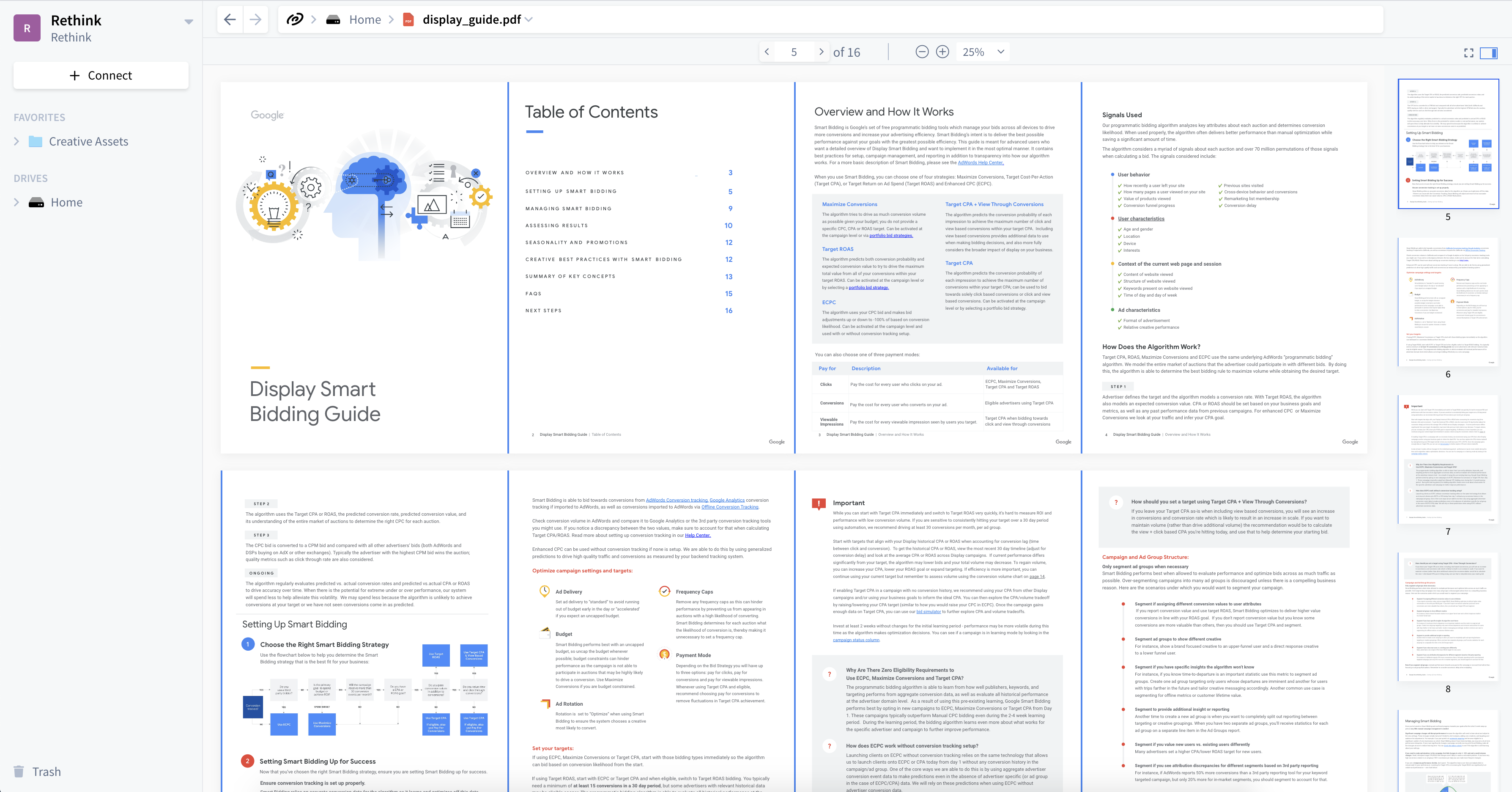
Task: Click the bid simulator link
Action: point(929,612)
